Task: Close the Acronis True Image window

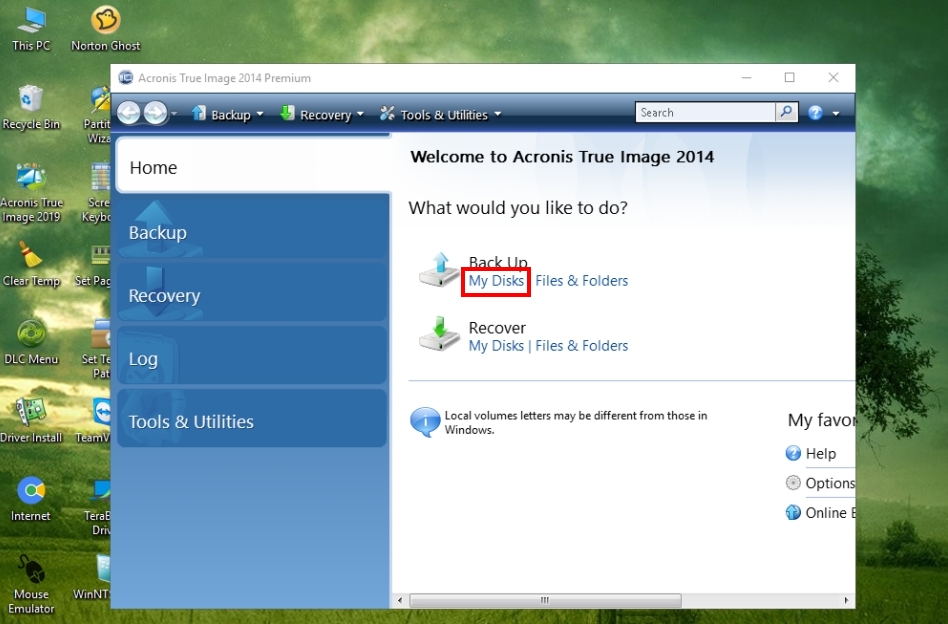Action: tap(833, 77)
